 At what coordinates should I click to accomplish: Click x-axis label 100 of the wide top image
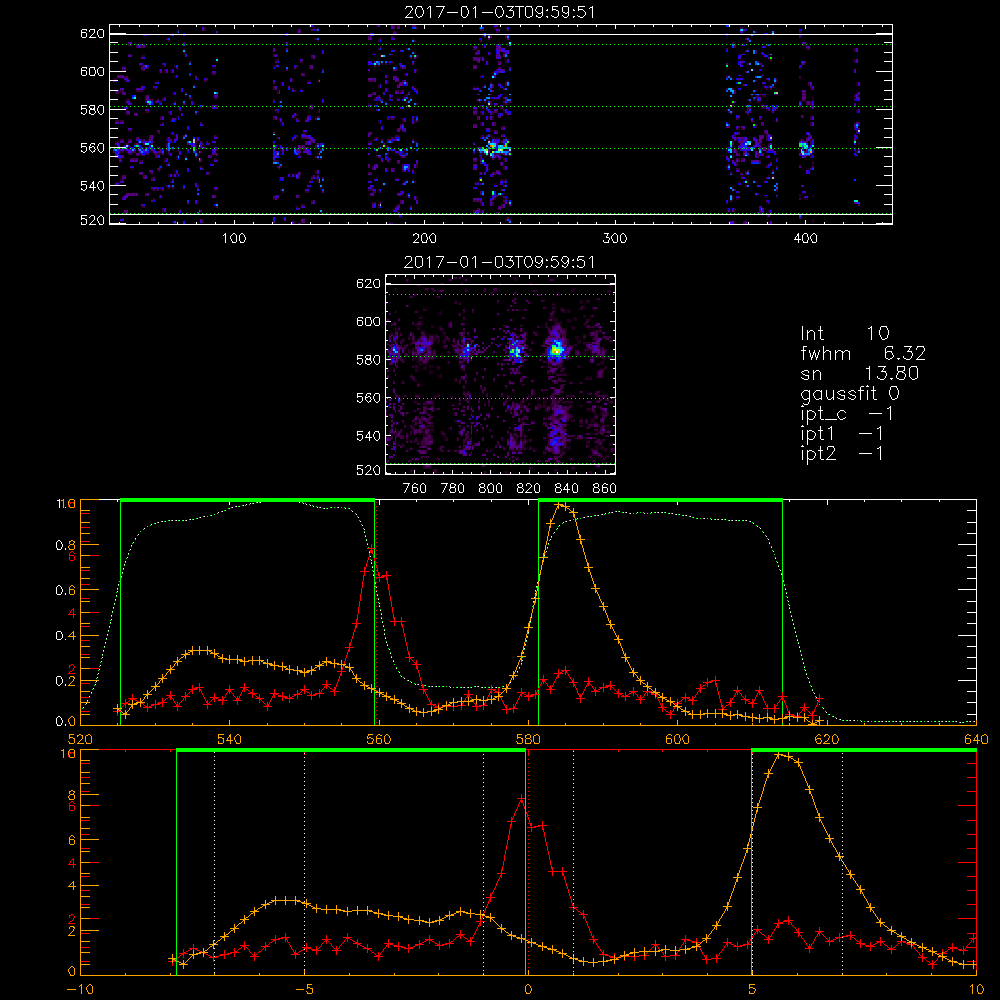(234, 239)
